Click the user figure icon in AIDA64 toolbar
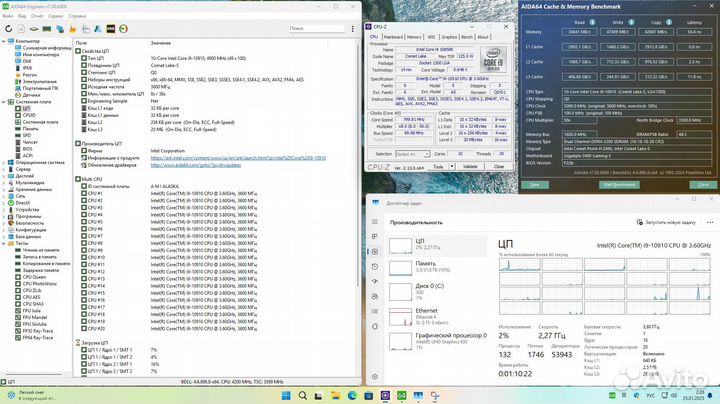Viewport: 720px width, 404px height. (98, 29)
